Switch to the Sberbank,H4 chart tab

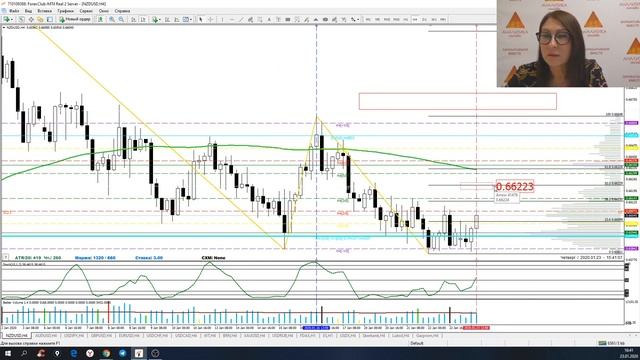(x=373, y=336)
